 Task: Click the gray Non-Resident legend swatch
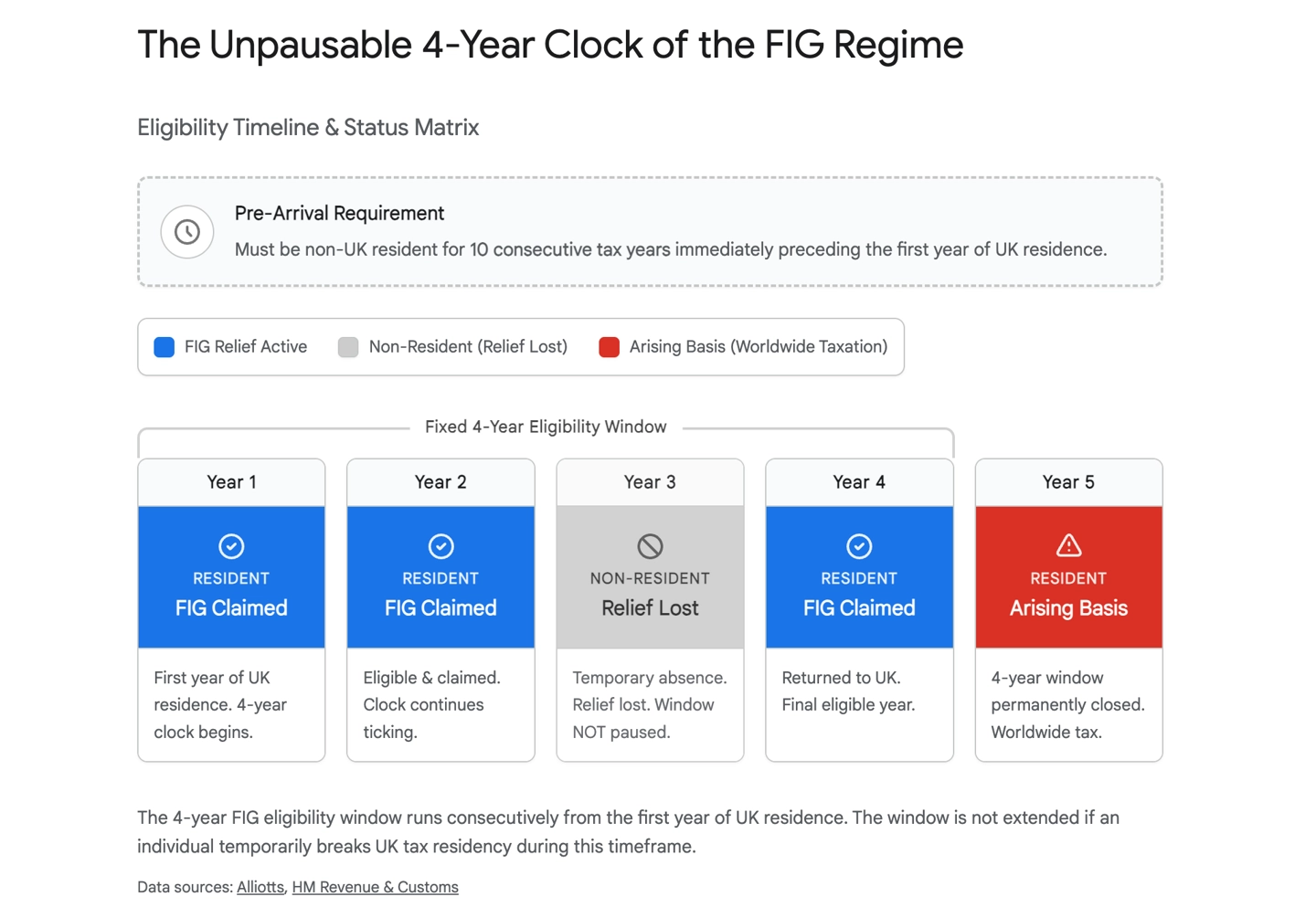pos(348,347)
